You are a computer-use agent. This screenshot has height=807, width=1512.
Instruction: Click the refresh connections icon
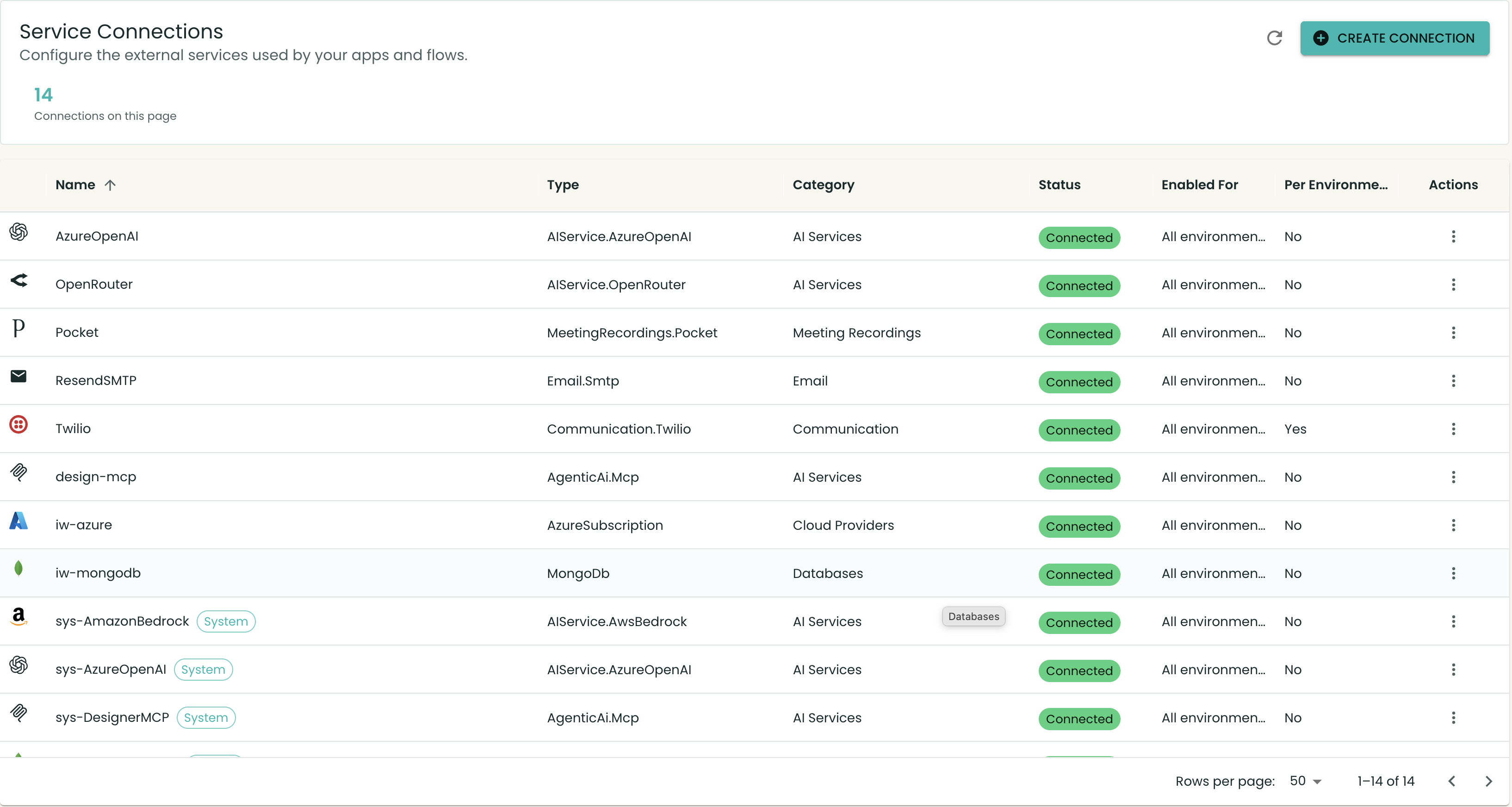[1274, 38]
